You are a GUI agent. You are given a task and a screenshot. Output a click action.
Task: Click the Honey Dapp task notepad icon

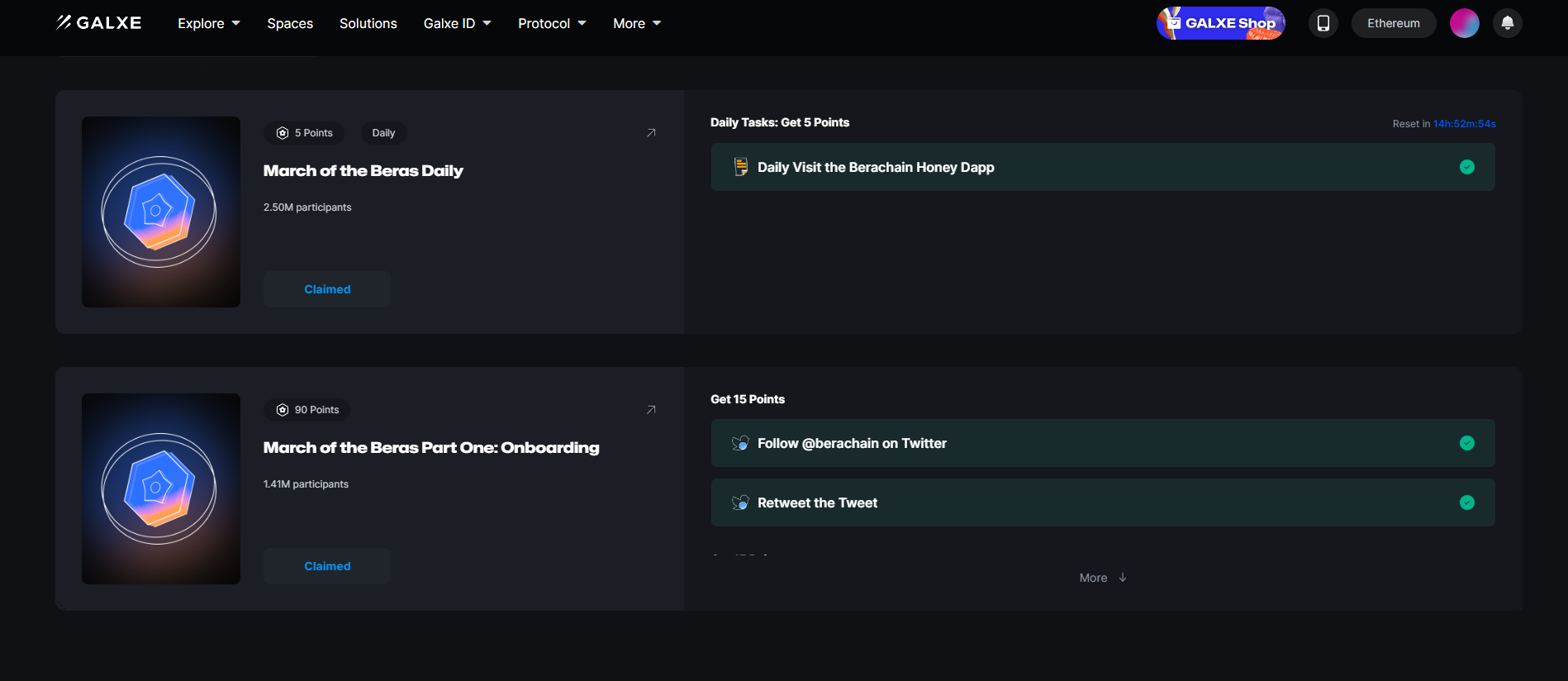(741, 167)
